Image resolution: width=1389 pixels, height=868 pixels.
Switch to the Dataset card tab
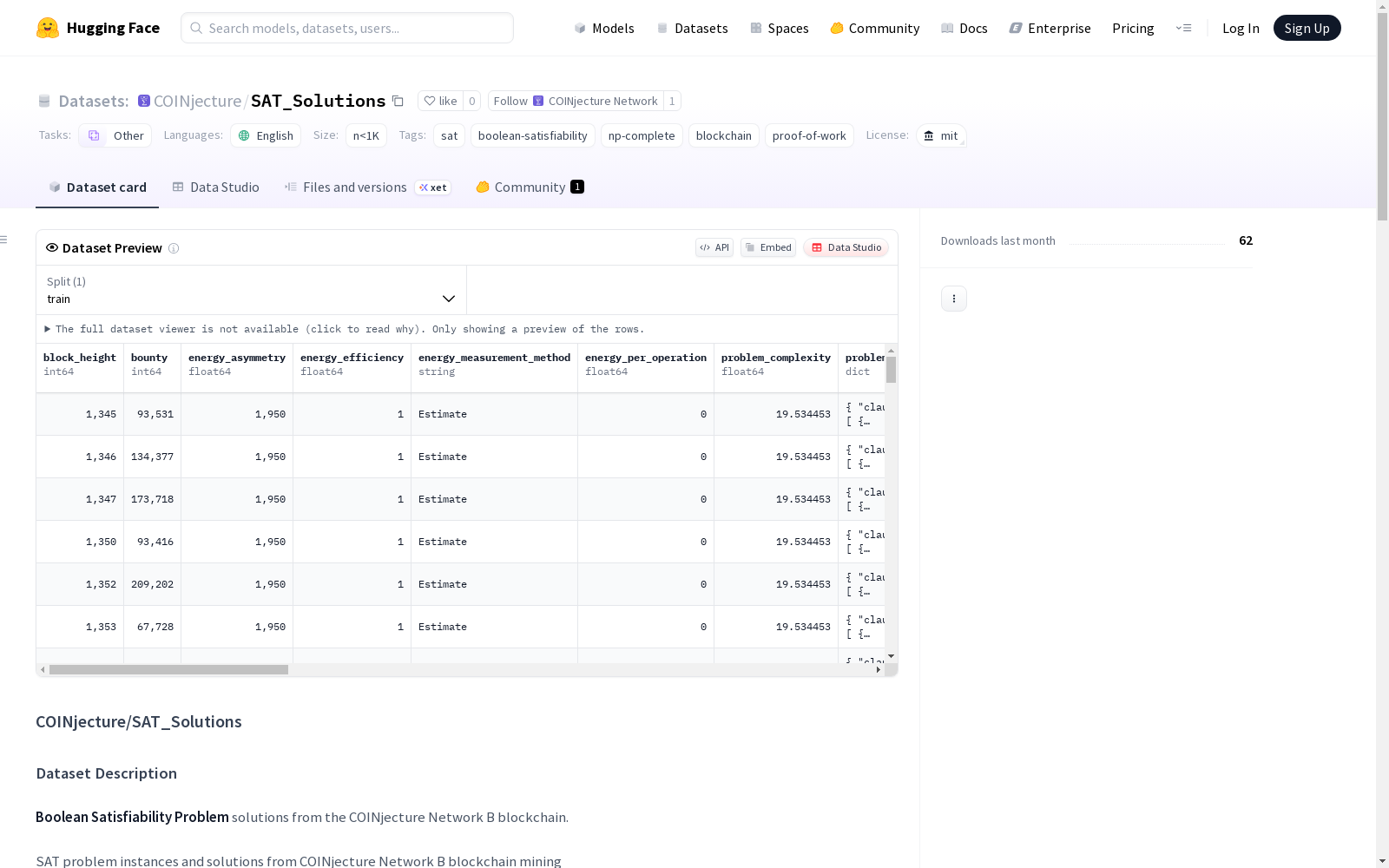(97, 187)
